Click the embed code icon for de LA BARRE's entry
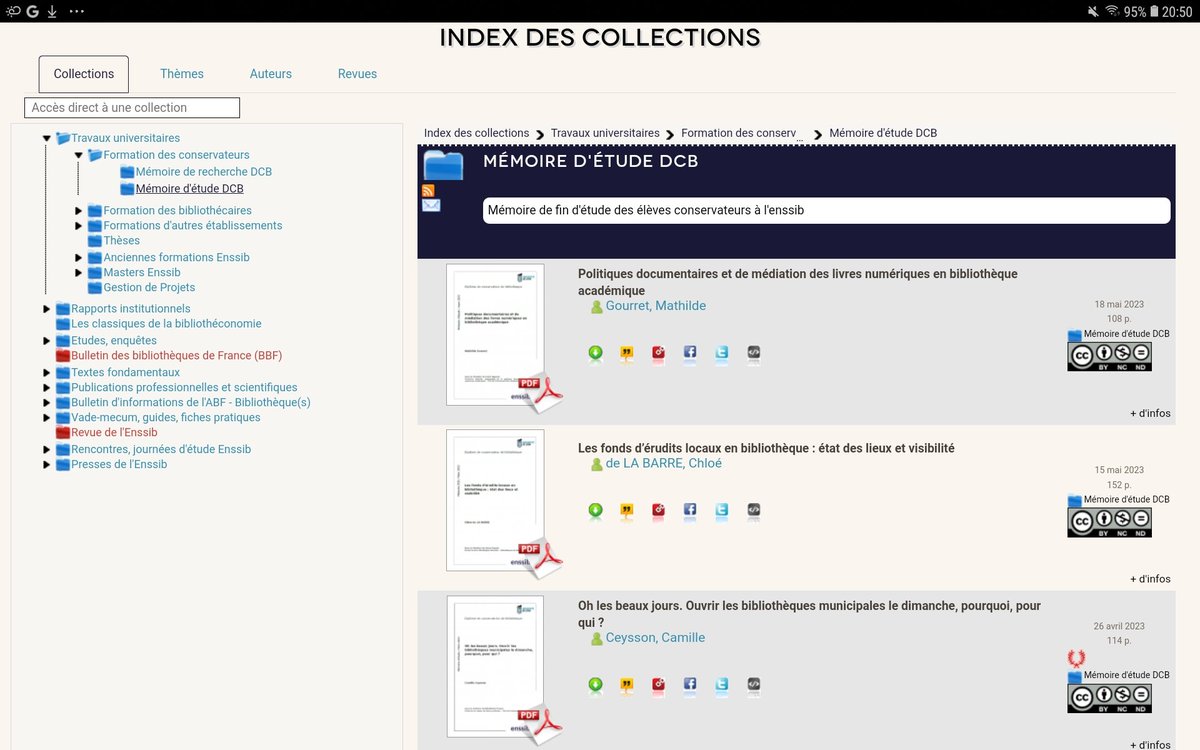Image resolution: width=1200 pixels, height=750 pixels. click(754, 510)
